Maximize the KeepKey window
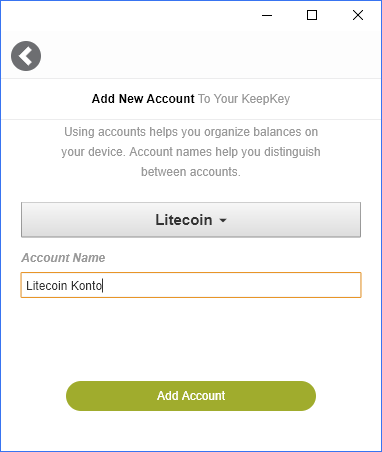This screenshot has height=452, width=382. tap(312, 15)
